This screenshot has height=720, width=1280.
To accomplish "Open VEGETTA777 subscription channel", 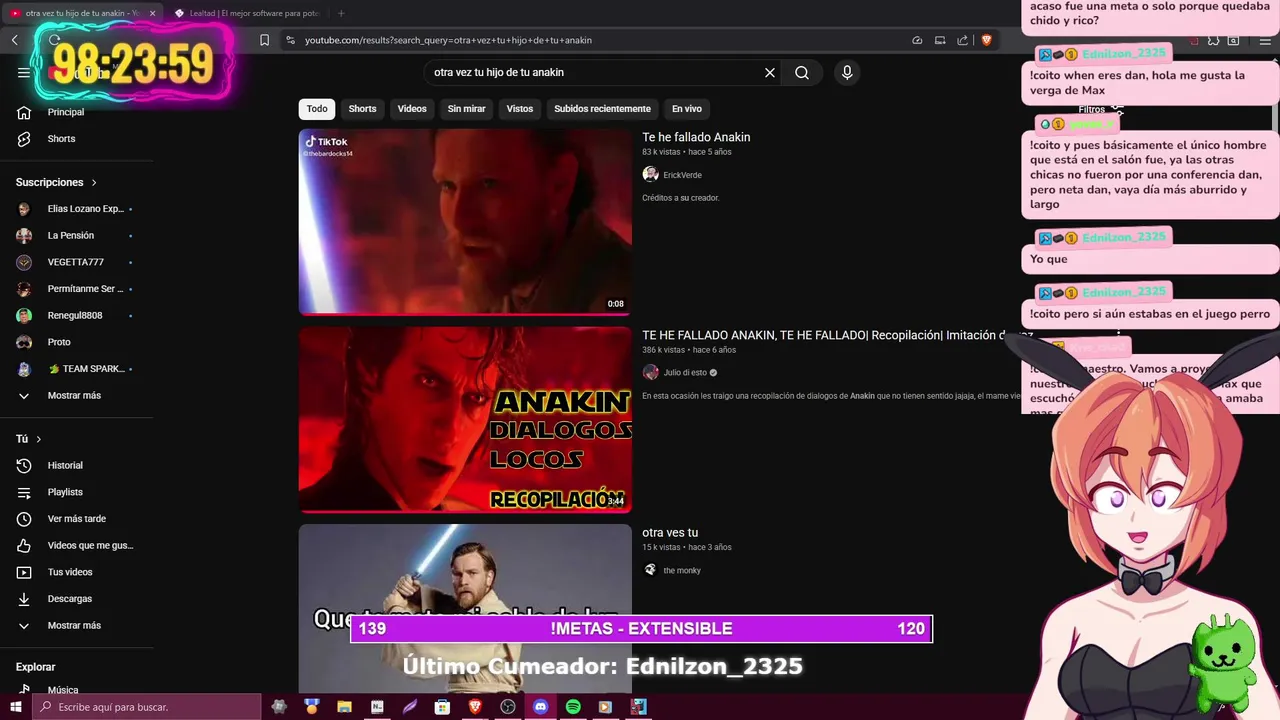I will pos(78,262).
